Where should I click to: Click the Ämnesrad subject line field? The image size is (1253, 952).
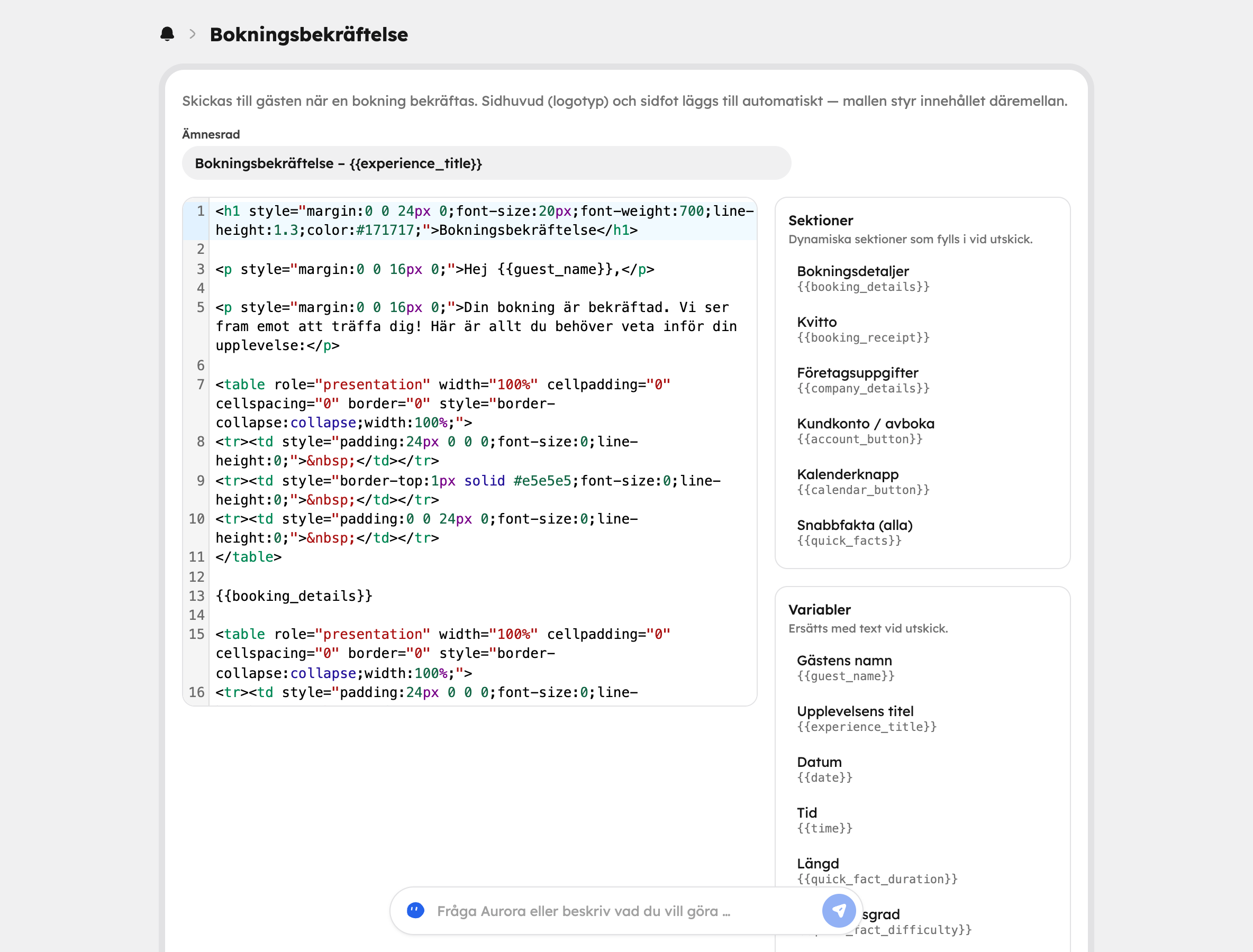pos(486,163)
